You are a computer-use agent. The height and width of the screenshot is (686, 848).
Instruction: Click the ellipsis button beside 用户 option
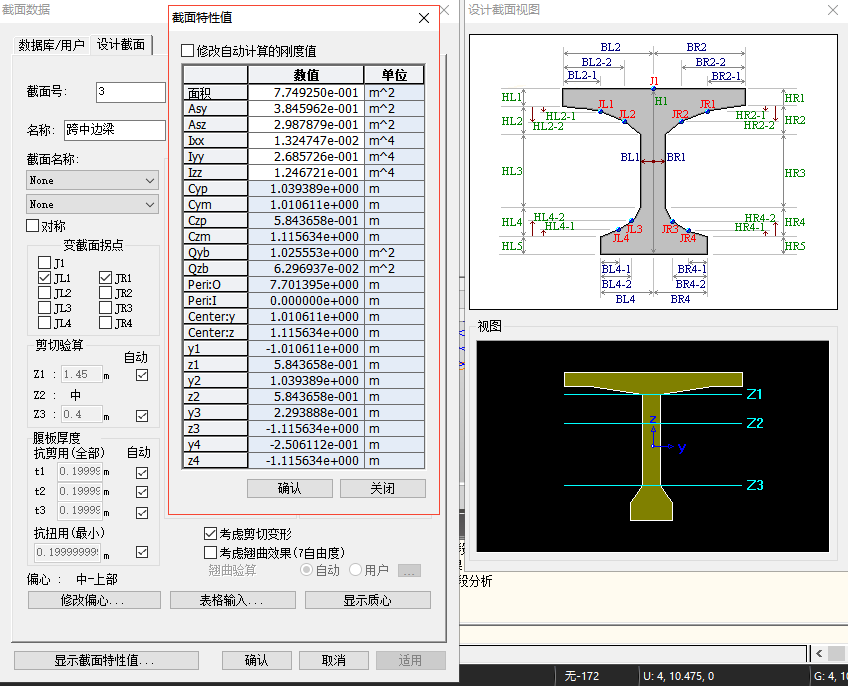(408, 570)
